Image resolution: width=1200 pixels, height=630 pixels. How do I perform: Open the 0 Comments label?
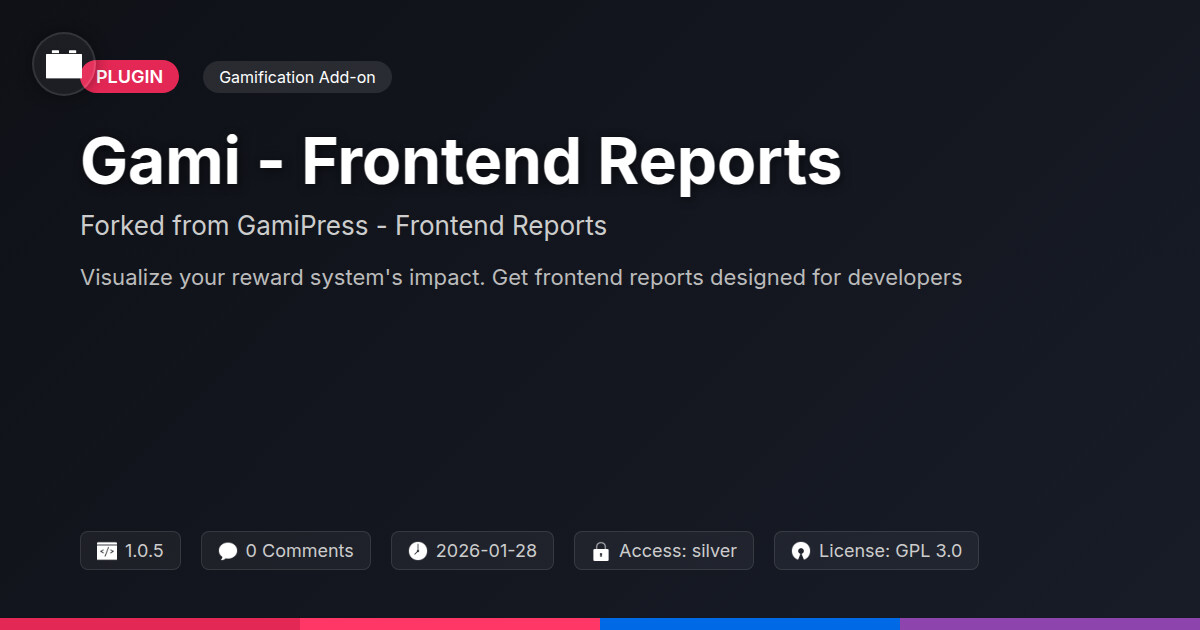pos(299,551)
